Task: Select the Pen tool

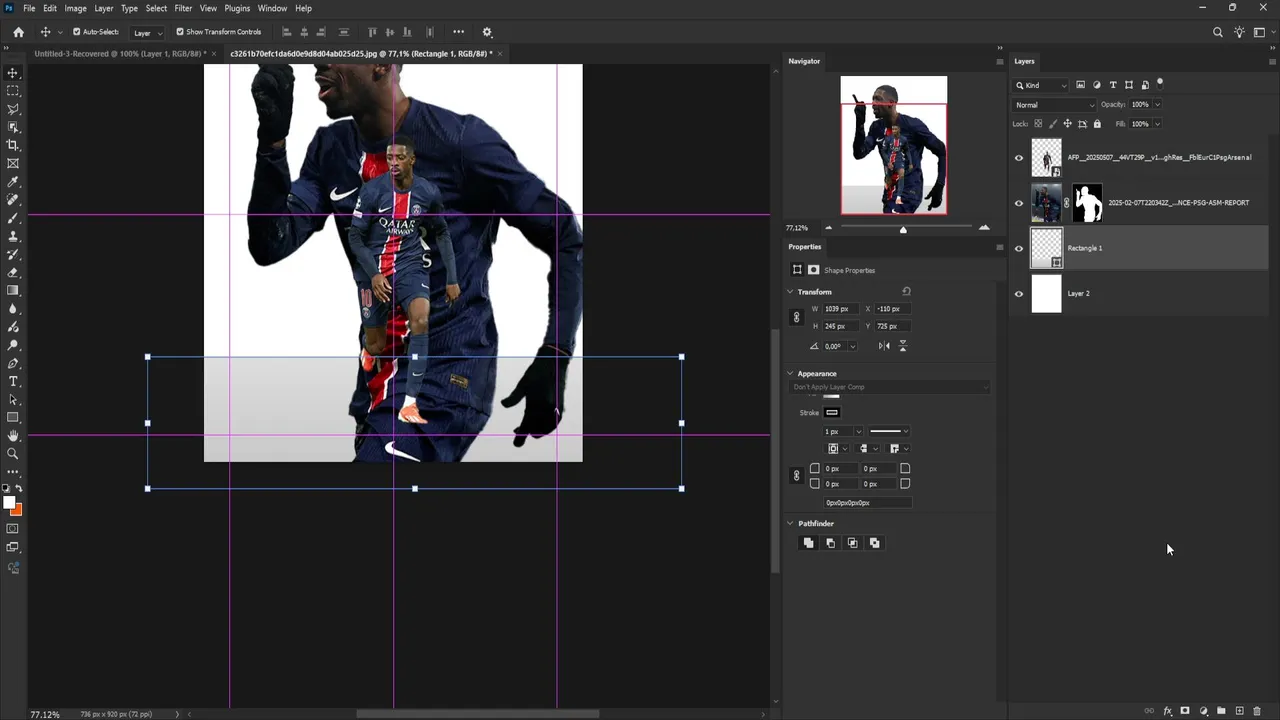Action: tap(13, 363)
